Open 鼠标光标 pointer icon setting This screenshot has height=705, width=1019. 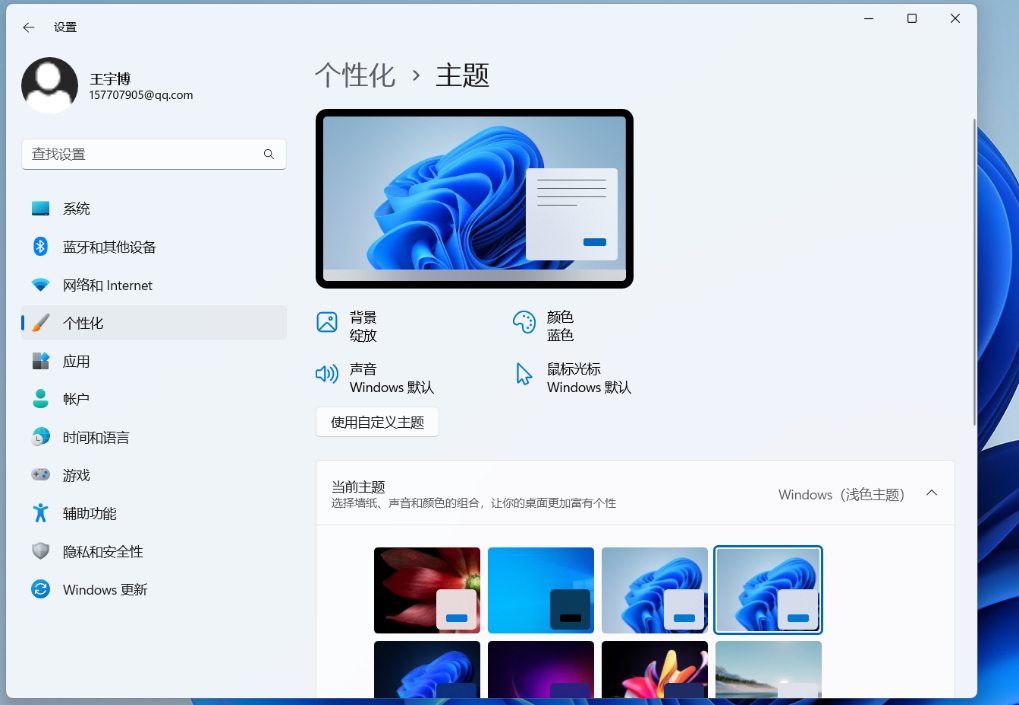point(524,374)
